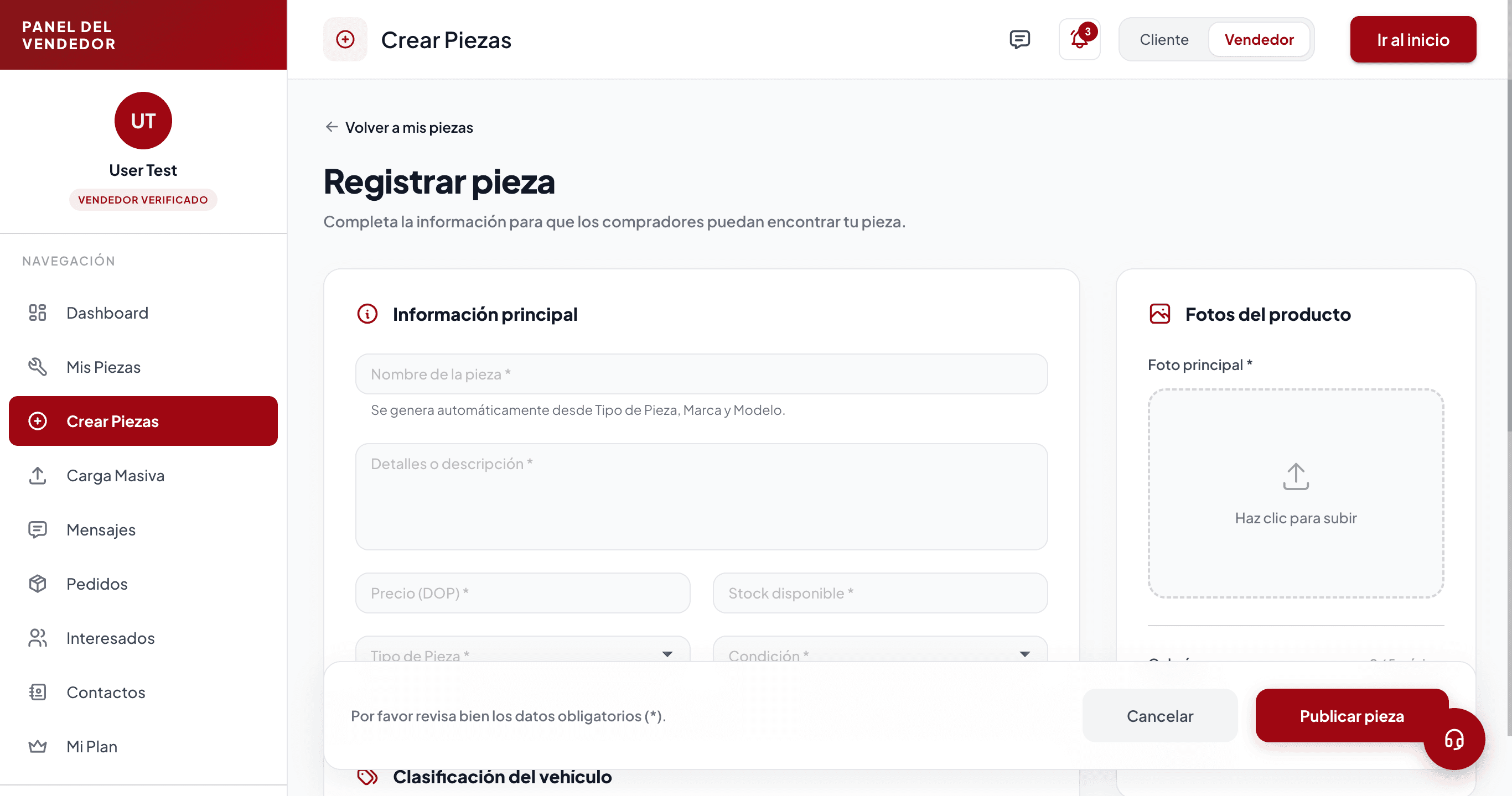Expand the Tipo de Pieza dropdown
Screen dimensions: 1512x796
point(522,650)
